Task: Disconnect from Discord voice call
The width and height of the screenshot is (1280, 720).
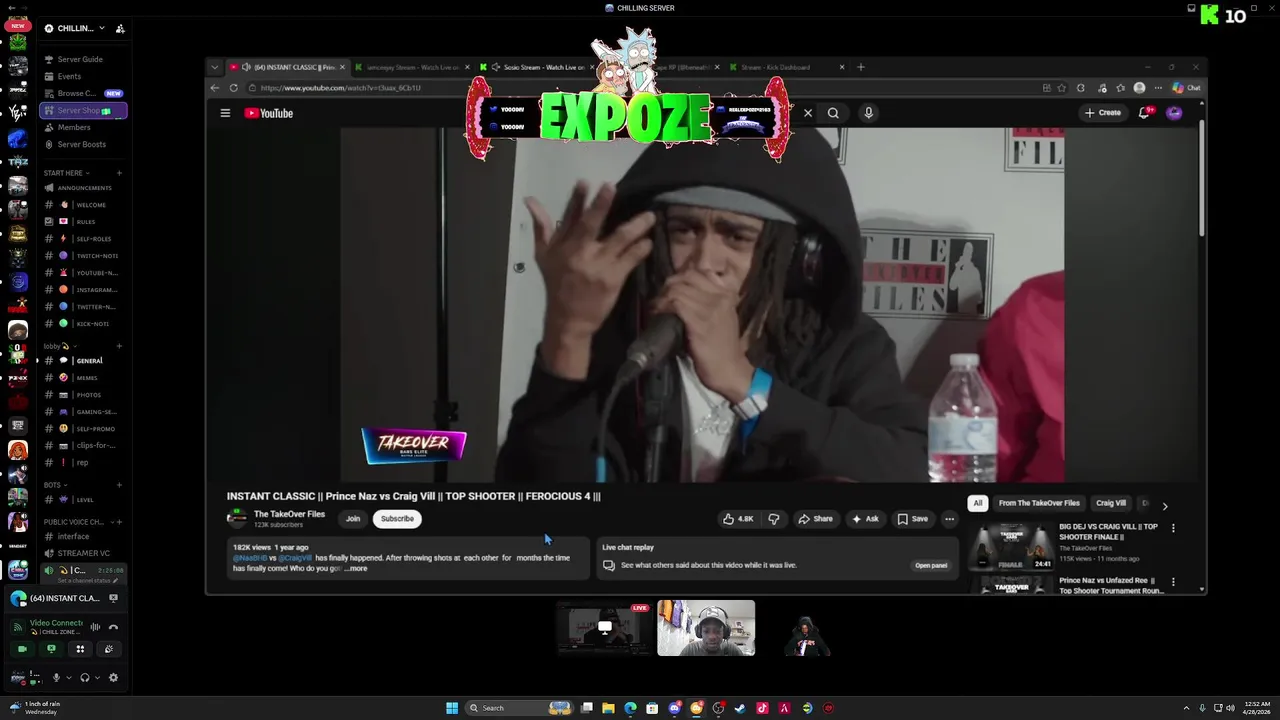Action: coord(113,627)
